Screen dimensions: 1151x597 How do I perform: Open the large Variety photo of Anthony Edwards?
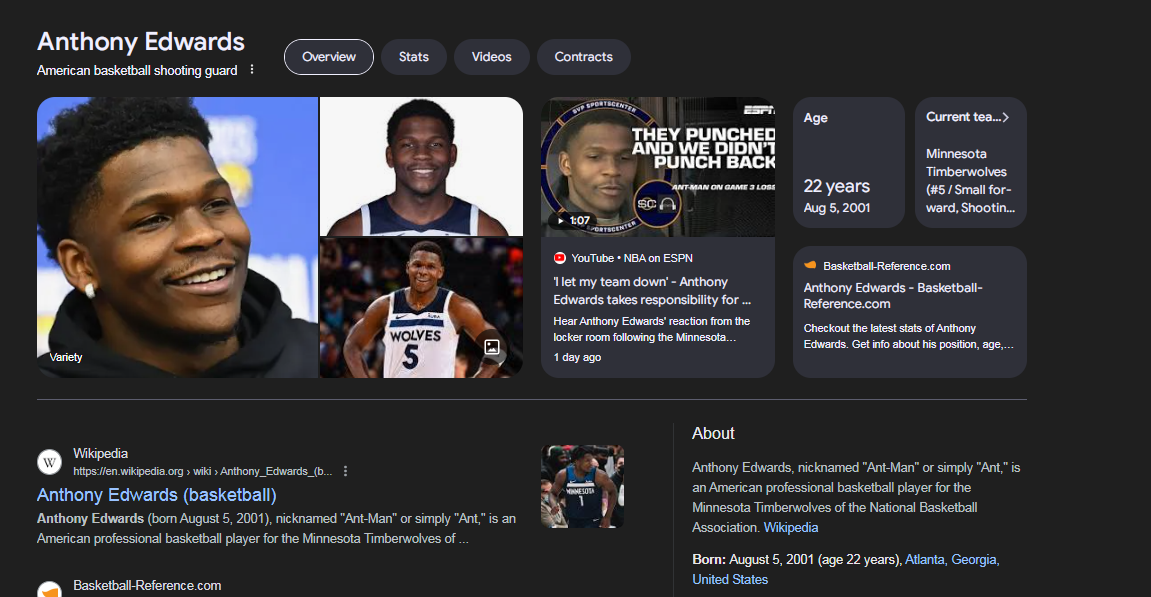[x=178, y=237]
